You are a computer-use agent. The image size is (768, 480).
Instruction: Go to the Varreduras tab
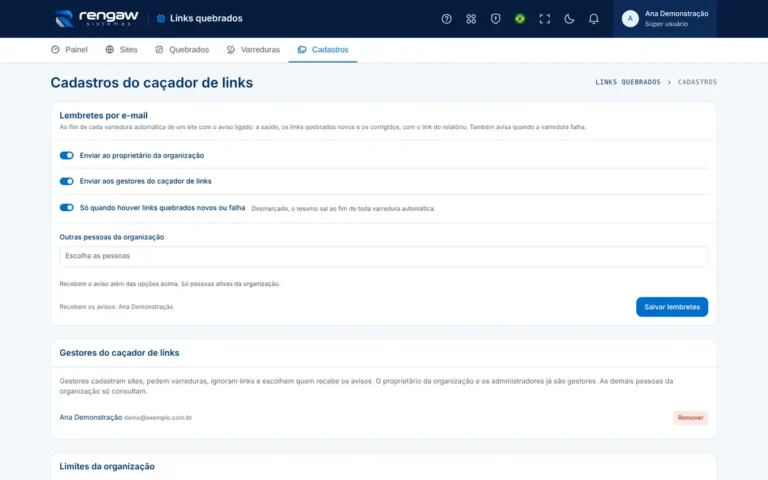tap(253, 49)
